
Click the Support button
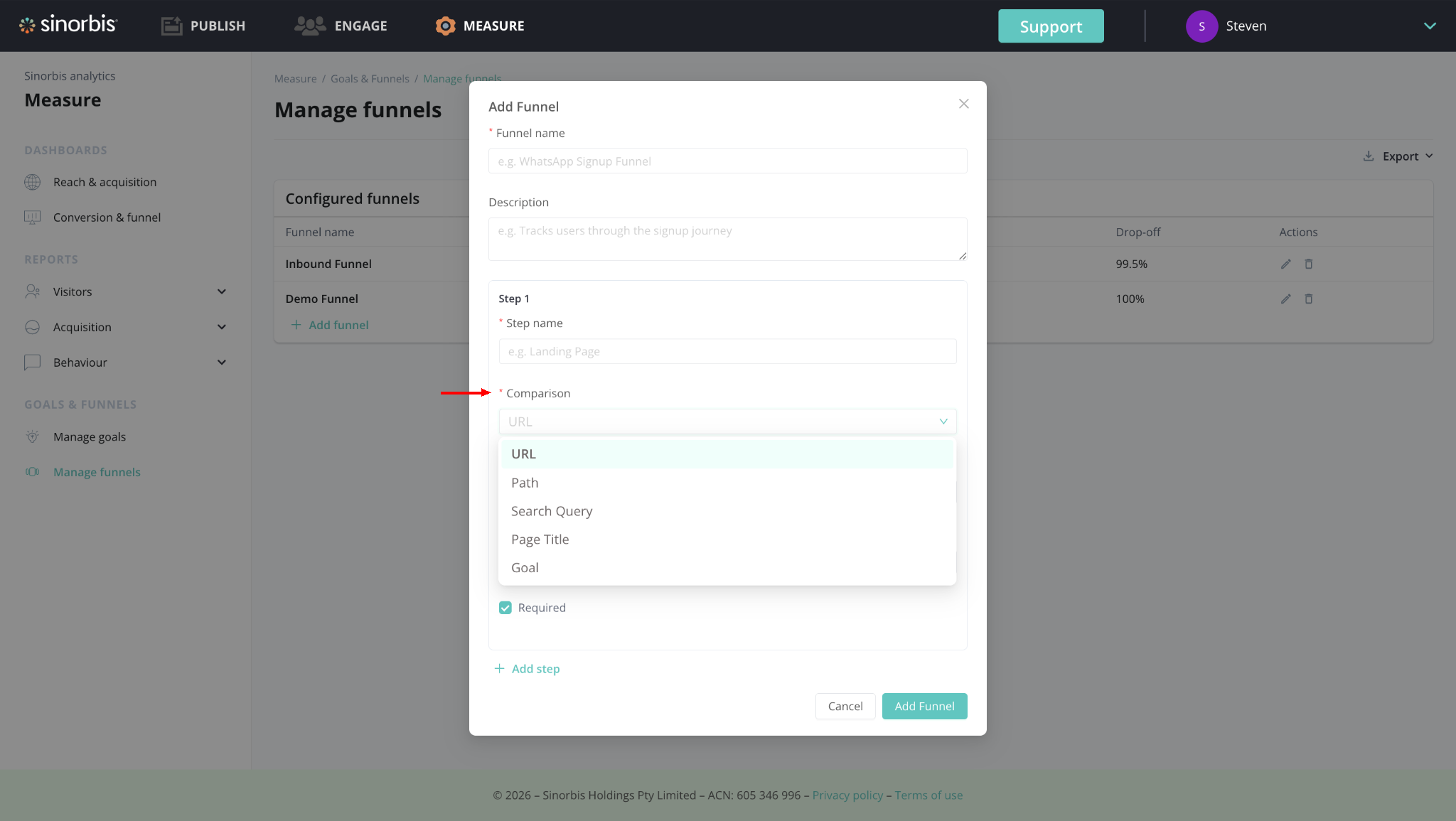1051,26
